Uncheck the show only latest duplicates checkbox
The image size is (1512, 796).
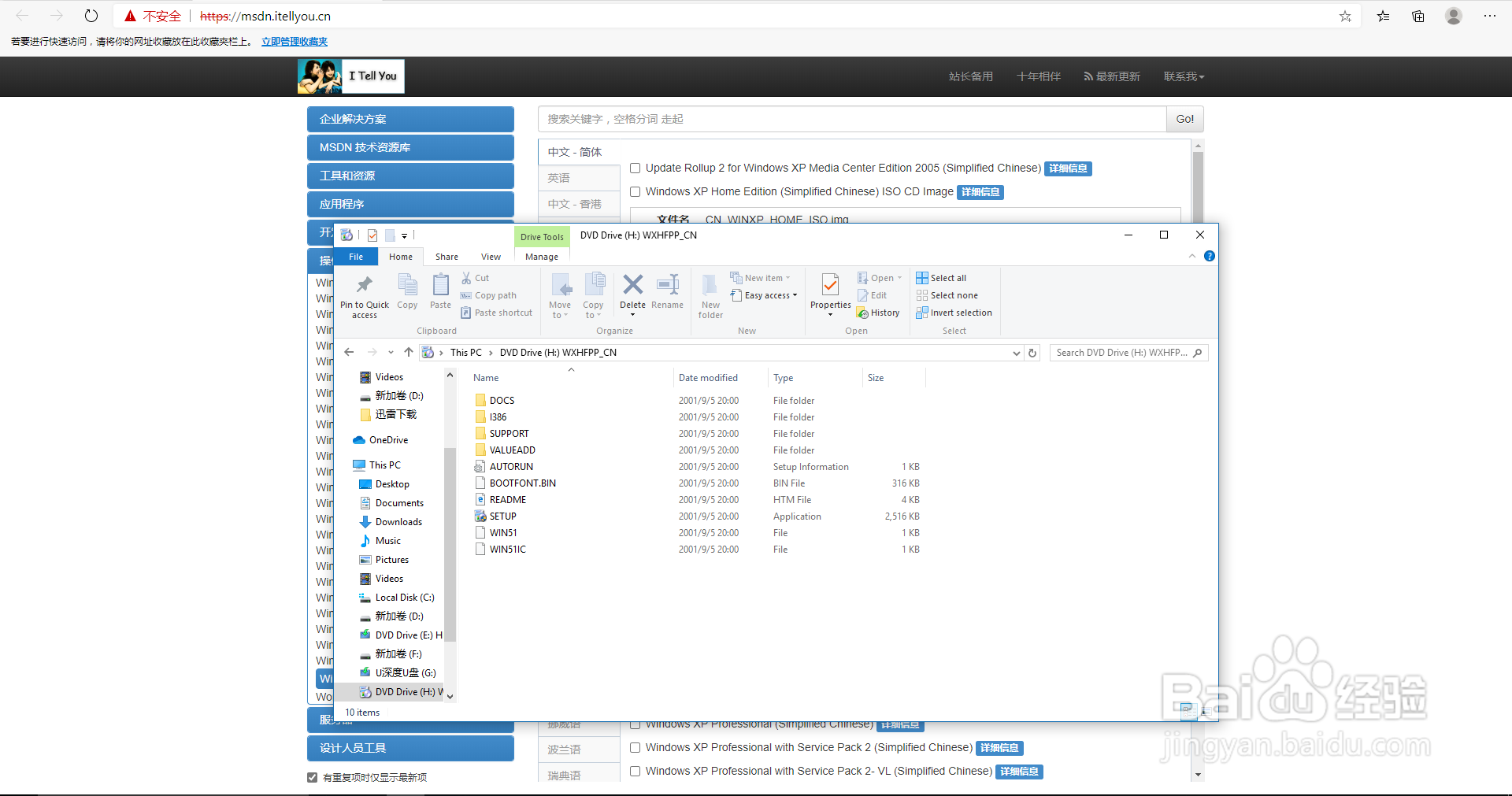pos(312,778)
